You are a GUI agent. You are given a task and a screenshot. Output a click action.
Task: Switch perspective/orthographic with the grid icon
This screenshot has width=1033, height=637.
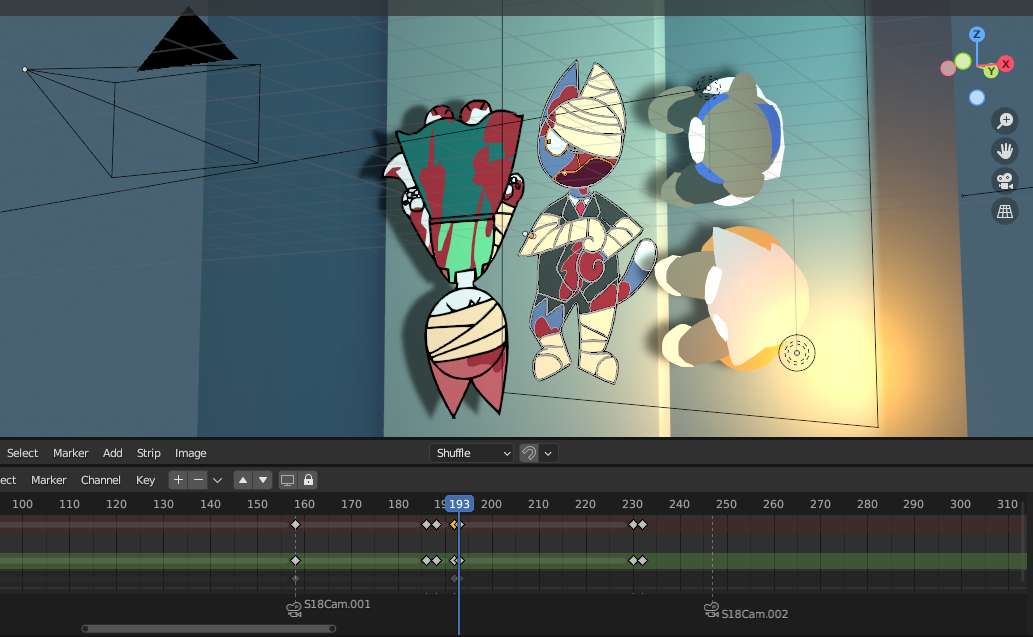click(x=1005, y=211)
